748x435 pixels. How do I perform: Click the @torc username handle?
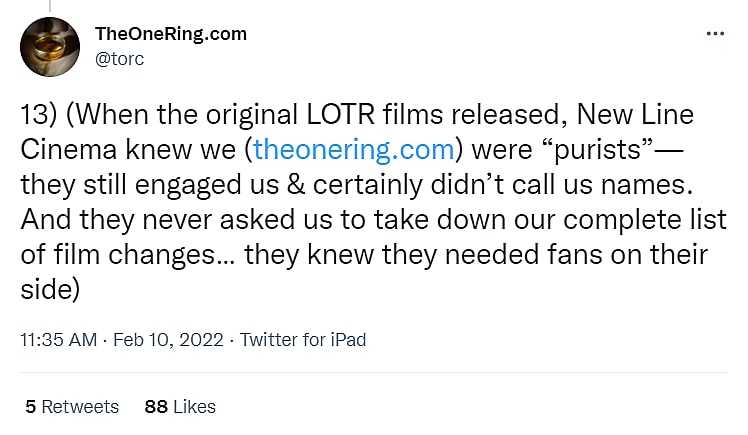coord(119,59)
